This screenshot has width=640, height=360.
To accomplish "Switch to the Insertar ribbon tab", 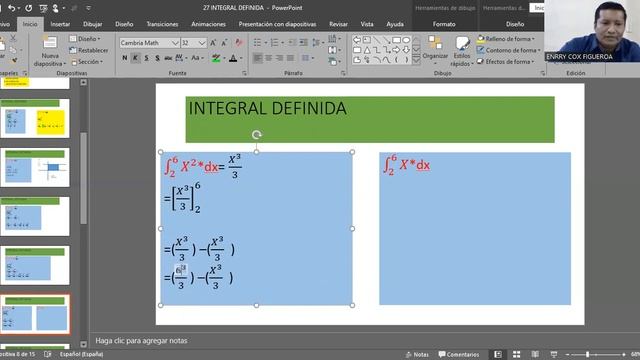I will [60, 24].
